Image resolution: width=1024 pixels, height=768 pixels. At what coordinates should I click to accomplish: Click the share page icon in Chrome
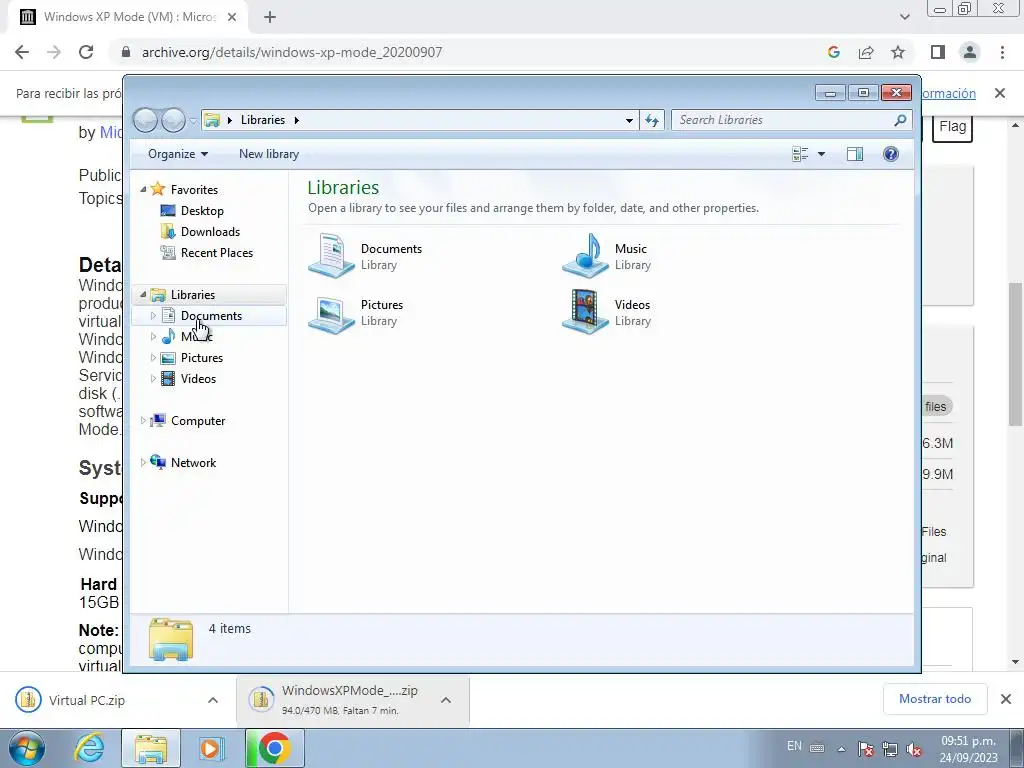pyautogui.click(x=866, y=52)
